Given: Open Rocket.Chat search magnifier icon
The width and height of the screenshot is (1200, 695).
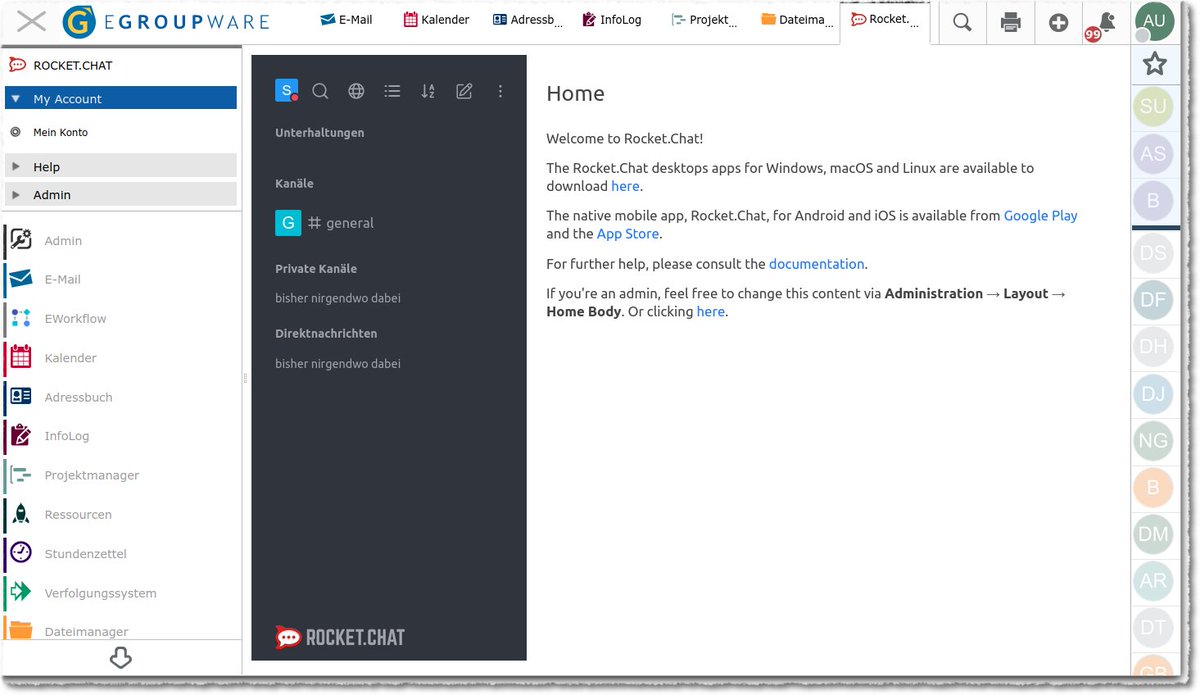Looking at the screenshot, I should [320, 91].
